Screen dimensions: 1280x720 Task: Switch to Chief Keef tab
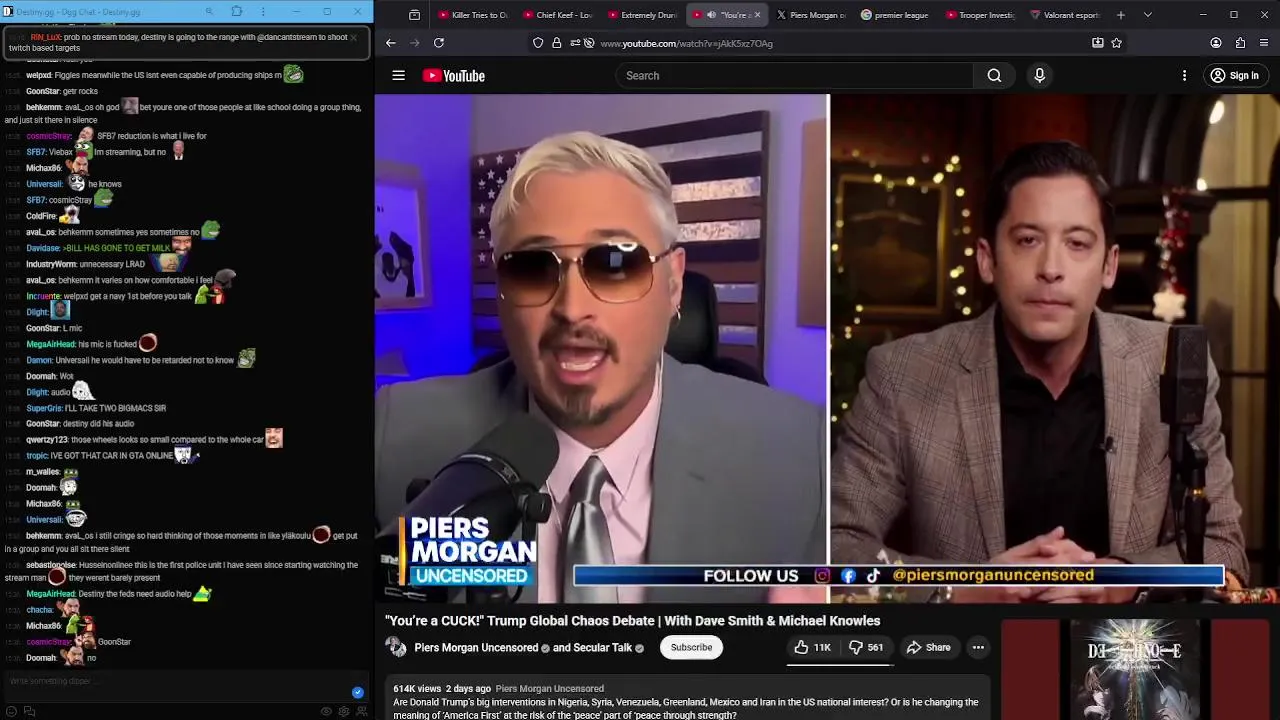click(558, 15)
